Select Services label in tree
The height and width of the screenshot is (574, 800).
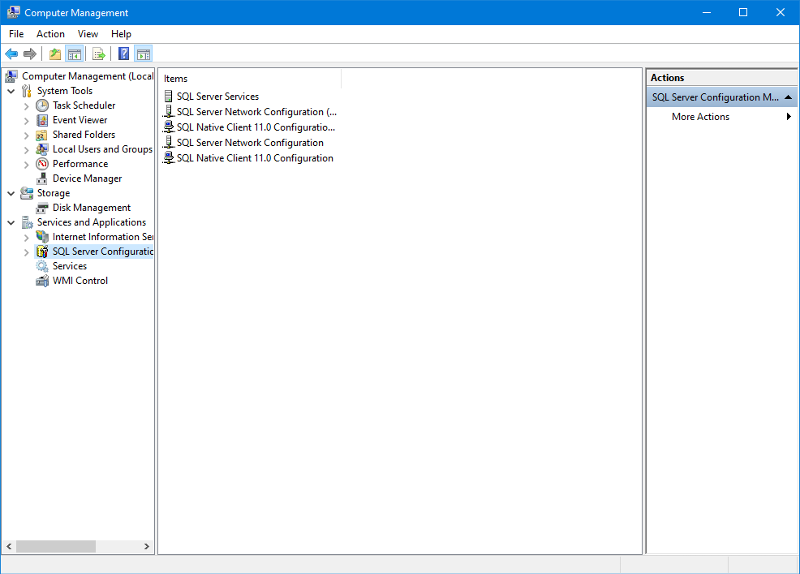pyautogui.click(x=69, y=266)
